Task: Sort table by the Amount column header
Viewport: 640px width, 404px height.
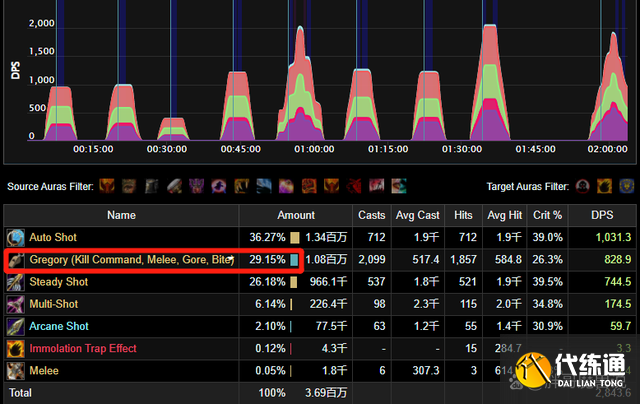Action: [295, 215]
